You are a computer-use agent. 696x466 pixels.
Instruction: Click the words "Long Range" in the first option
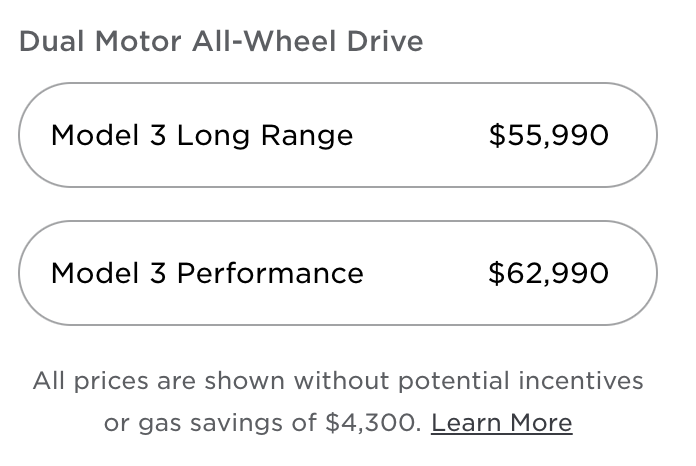coord(265,135)
